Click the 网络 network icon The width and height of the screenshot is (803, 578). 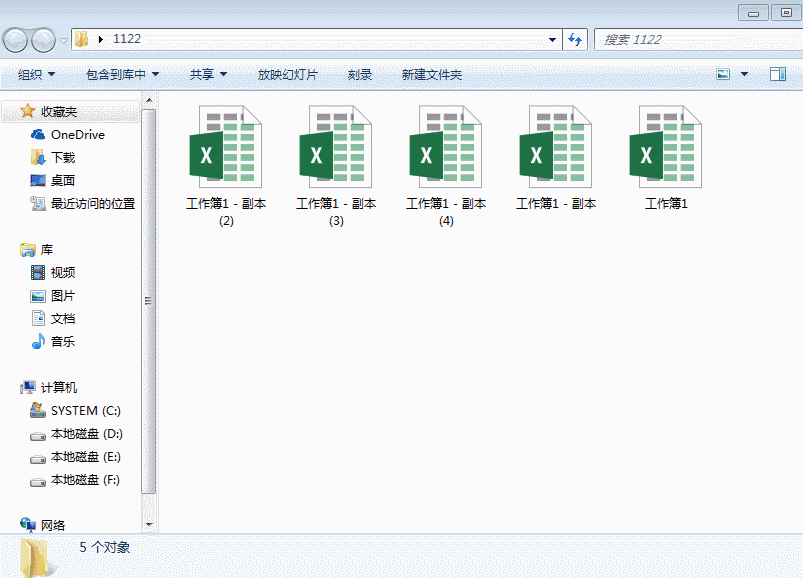tap(28, 524)
